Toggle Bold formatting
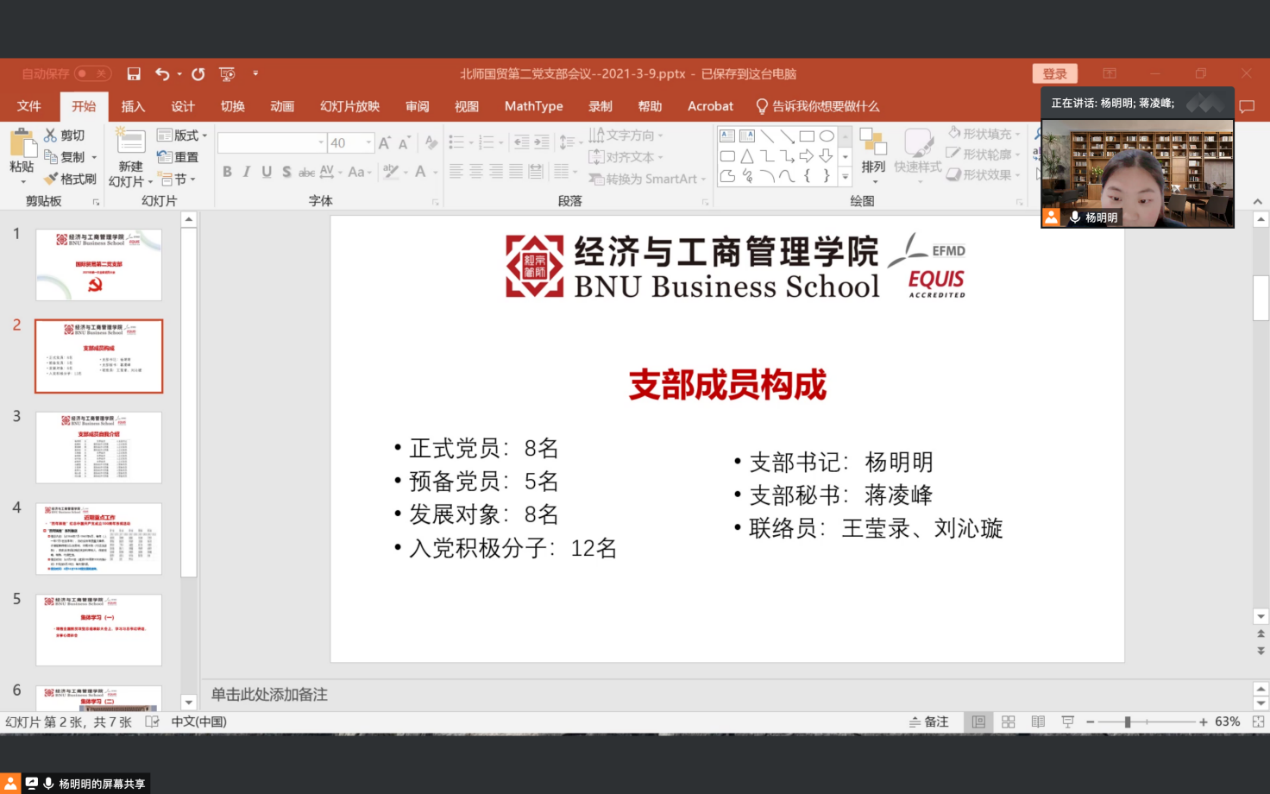This screenshot has height=794, width=1270. point(227,172)
